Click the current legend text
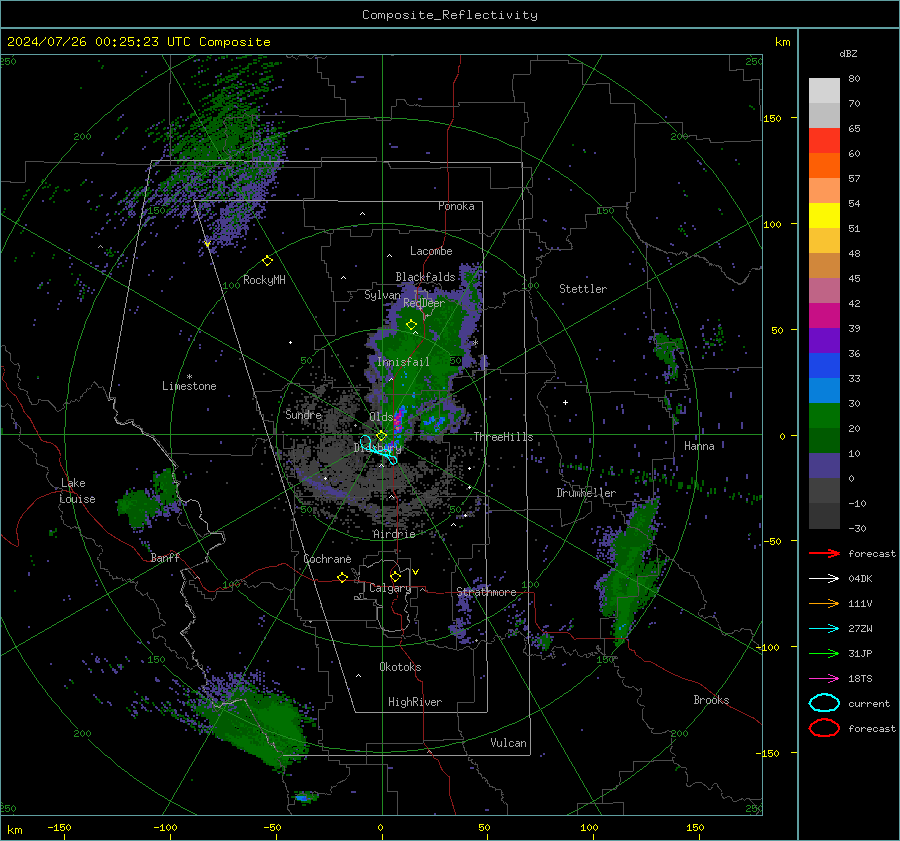The width and height of the screenshot is (900, 841). [869, 703]
